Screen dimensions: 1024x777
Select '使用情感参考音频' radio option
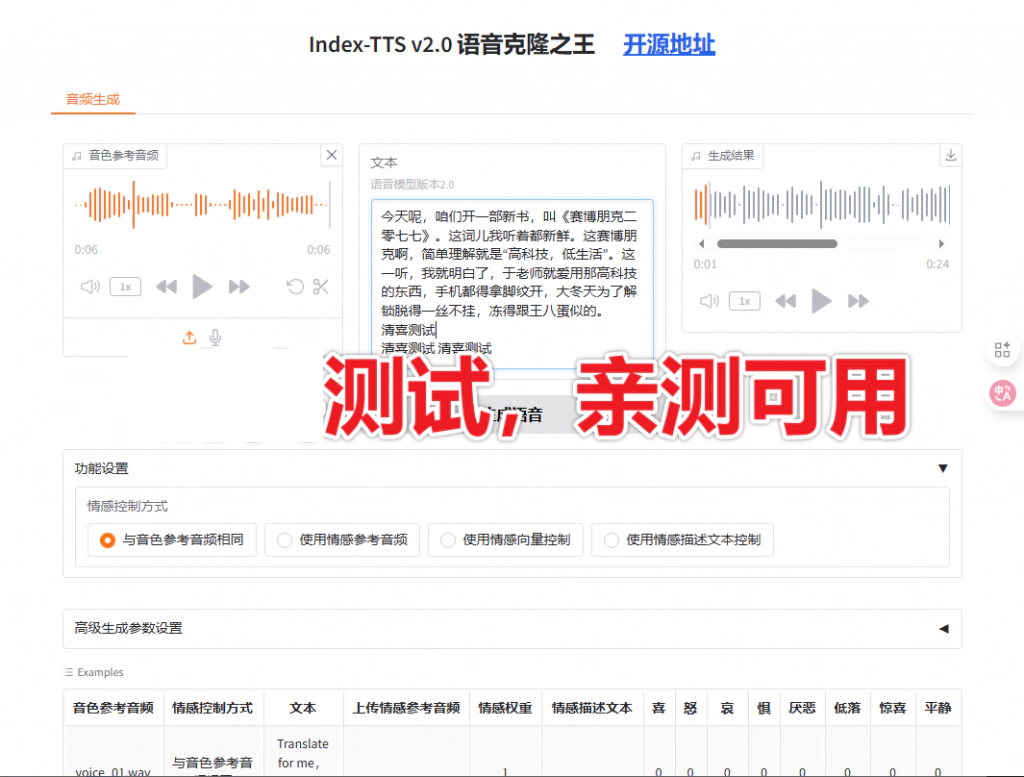click(x=284, y=540)
